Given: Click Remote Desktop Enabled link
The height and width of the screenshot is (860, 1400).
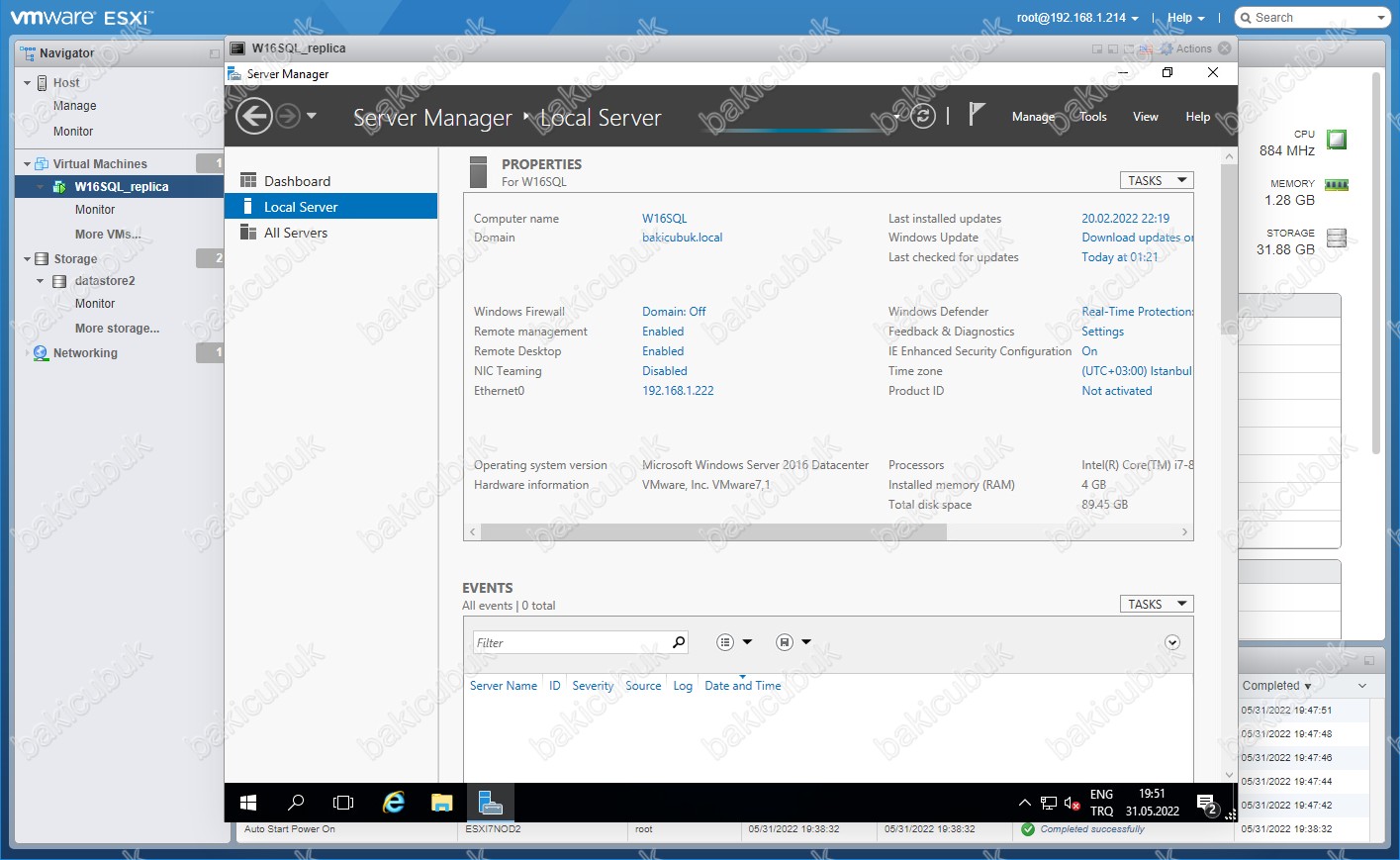Looking at the screenshot, I should tap(663, 351).
